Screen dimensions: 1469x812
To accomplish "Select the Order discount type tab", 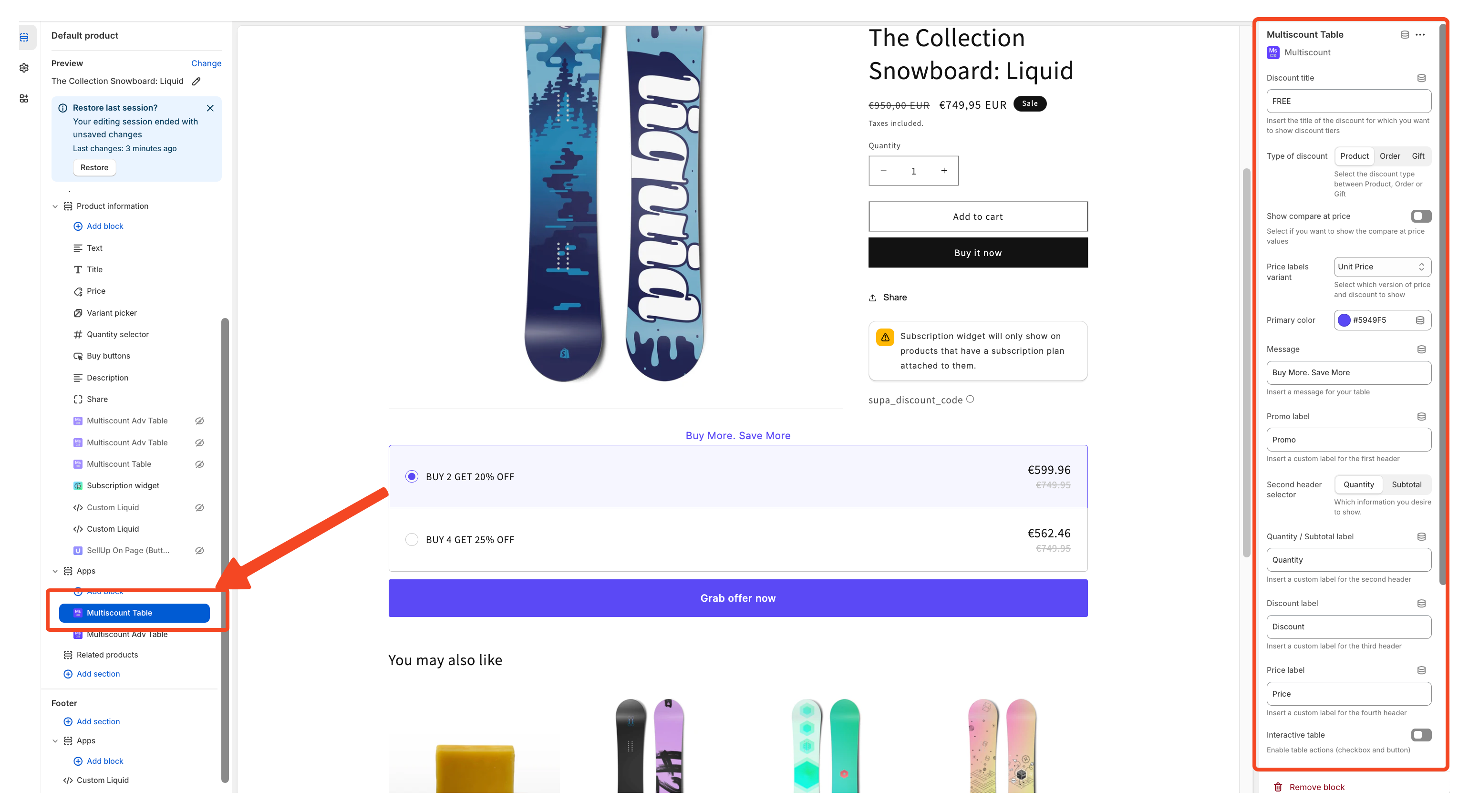I will point(1389,156).
